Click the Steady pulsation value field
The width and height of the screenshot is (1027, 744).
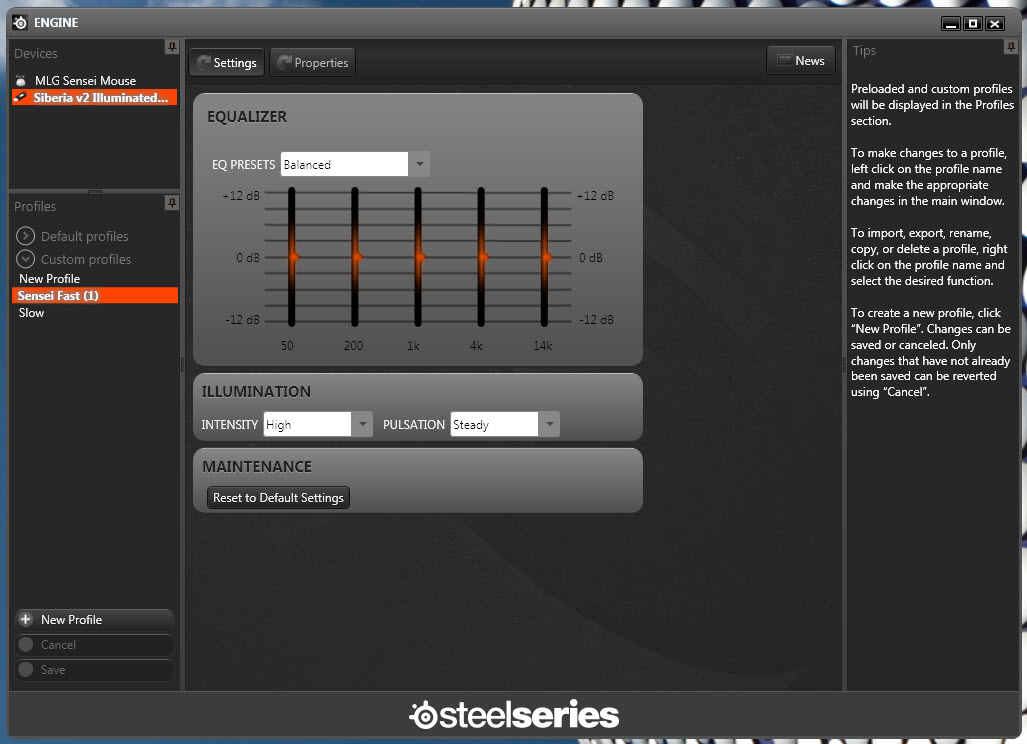(x=495, y=424)
